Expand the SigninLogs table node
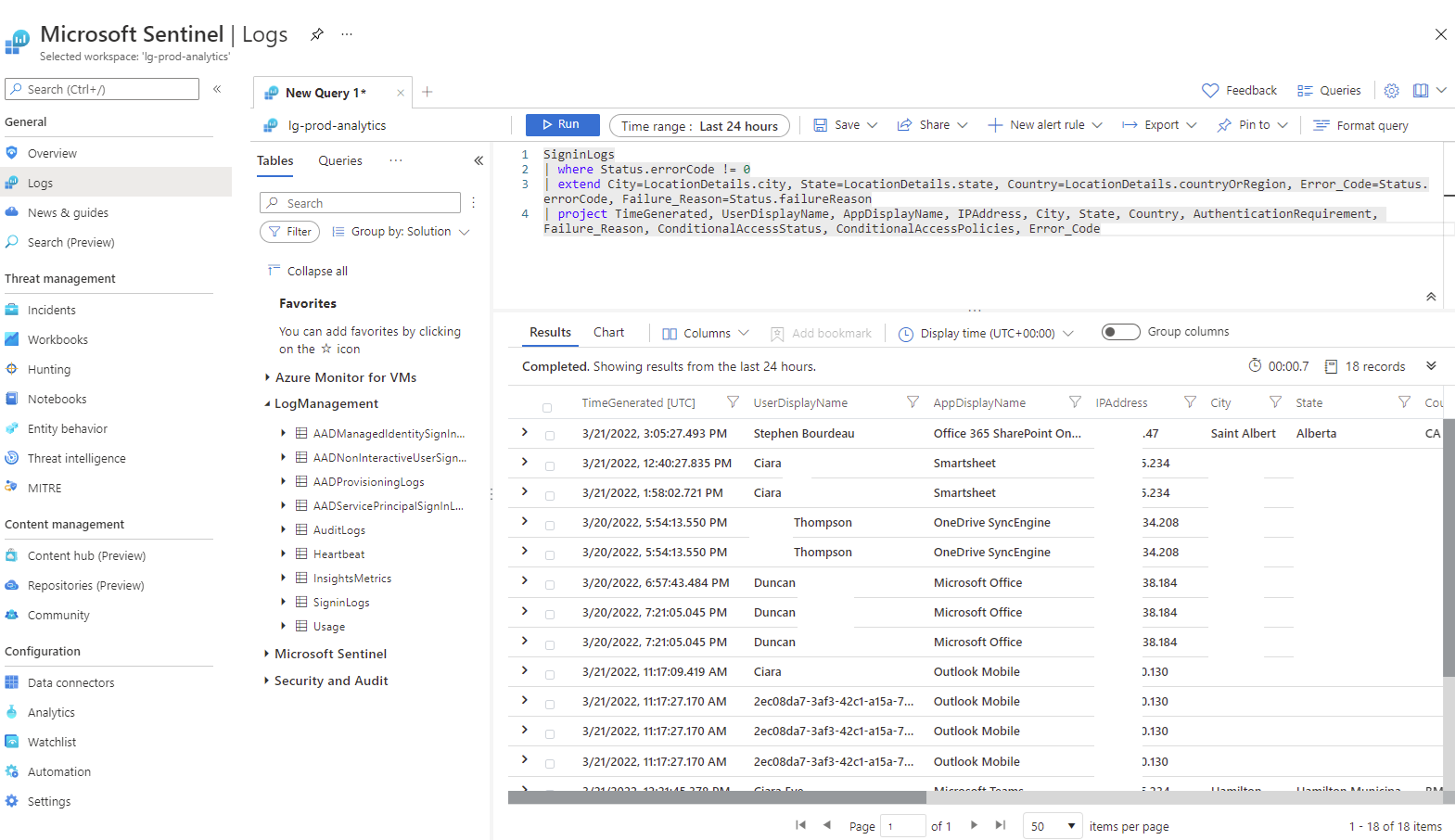 (284, 602)
